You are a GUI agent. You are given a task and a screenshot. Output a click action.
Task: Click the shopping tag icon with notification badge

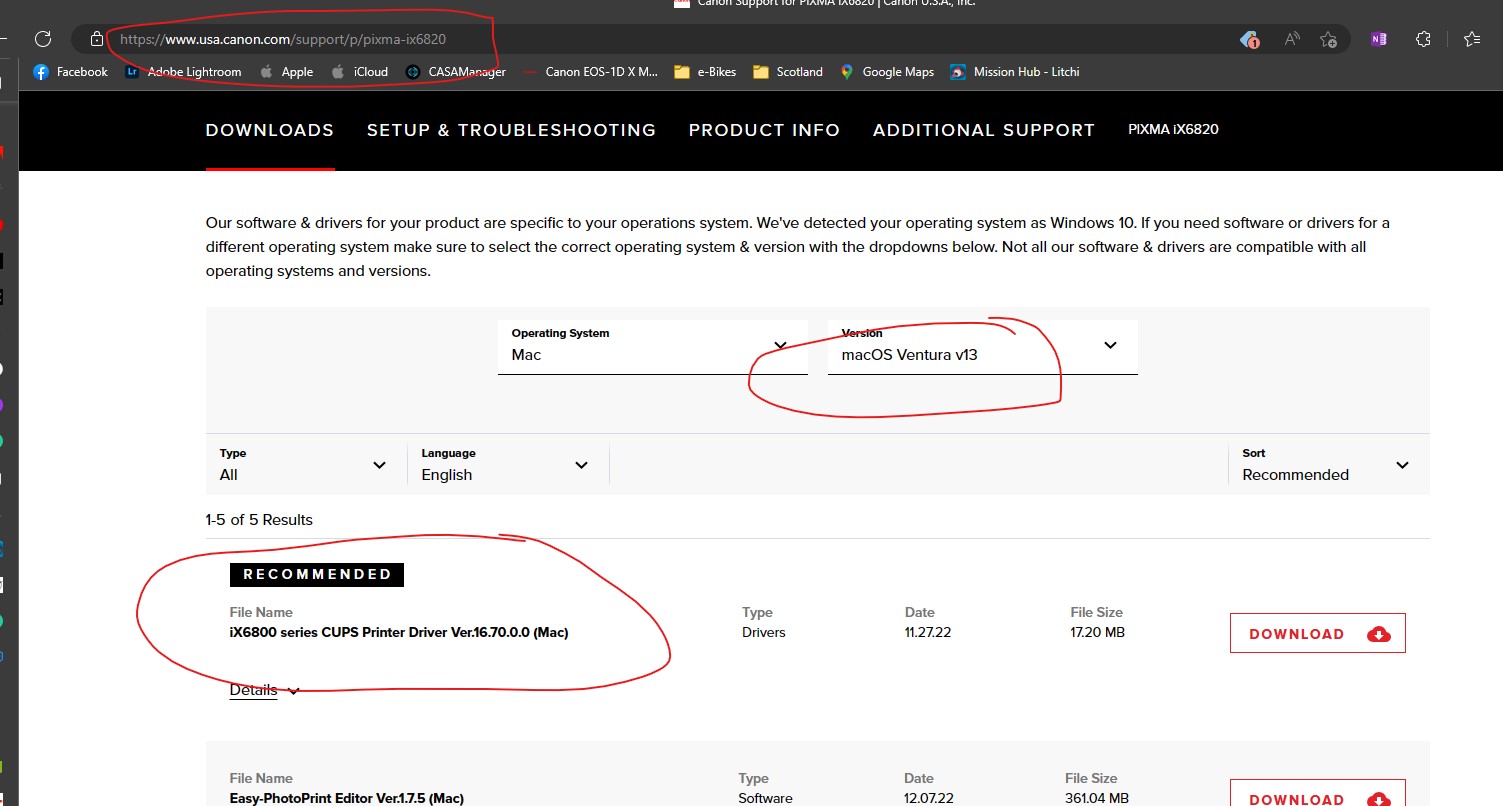point(1249,39)
